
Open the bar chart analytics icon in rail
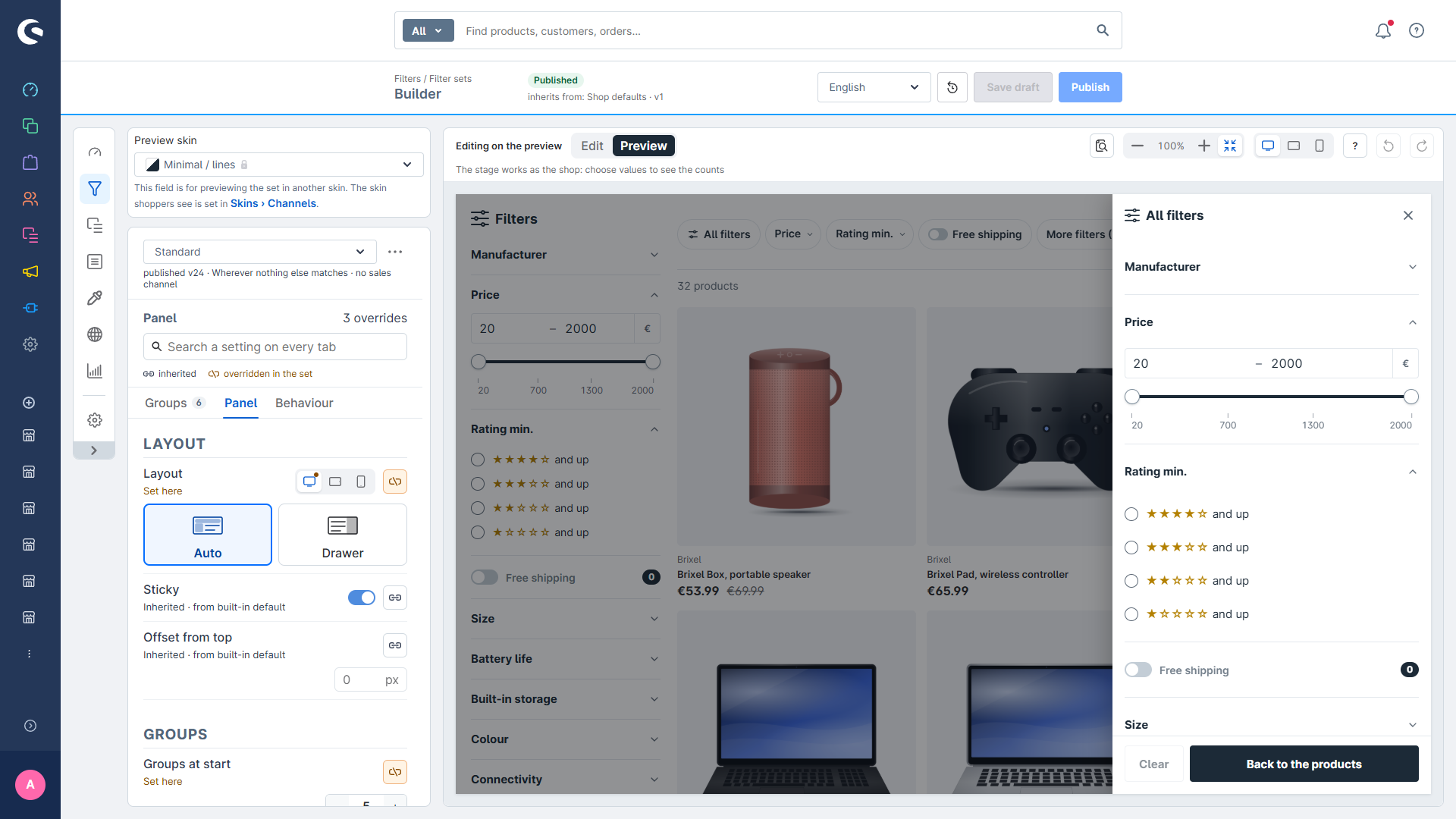[95, 371]
